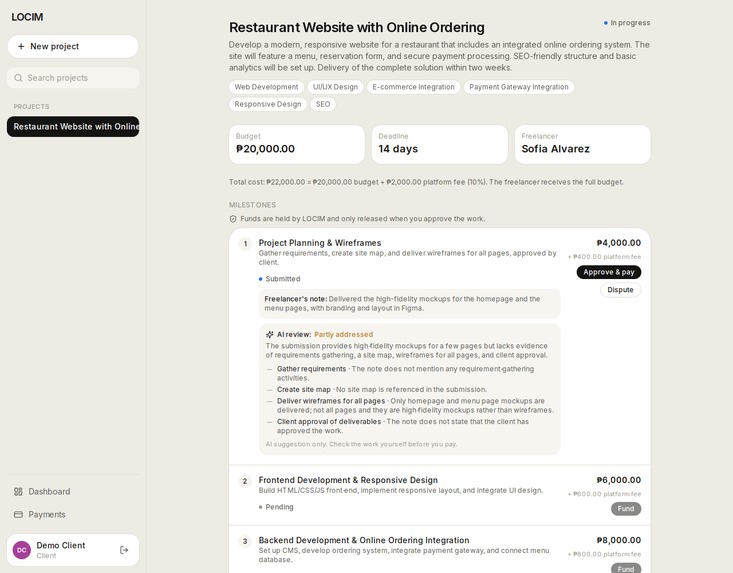Click milestone number 3 badge
Viewport: 733px width, 573px height.
tap(245, 541)
